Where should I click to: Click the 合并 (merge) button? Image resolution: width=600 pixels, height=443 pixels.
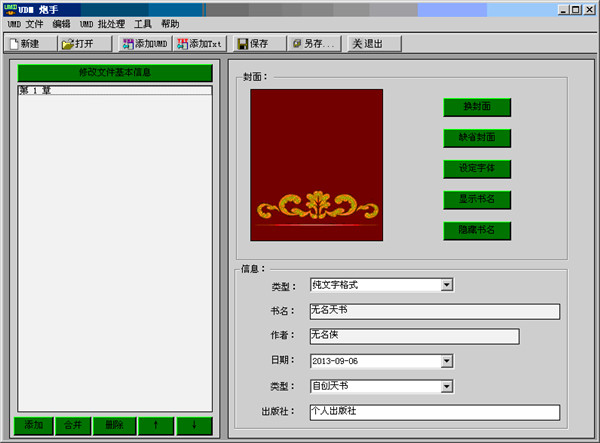pos(73,426)
